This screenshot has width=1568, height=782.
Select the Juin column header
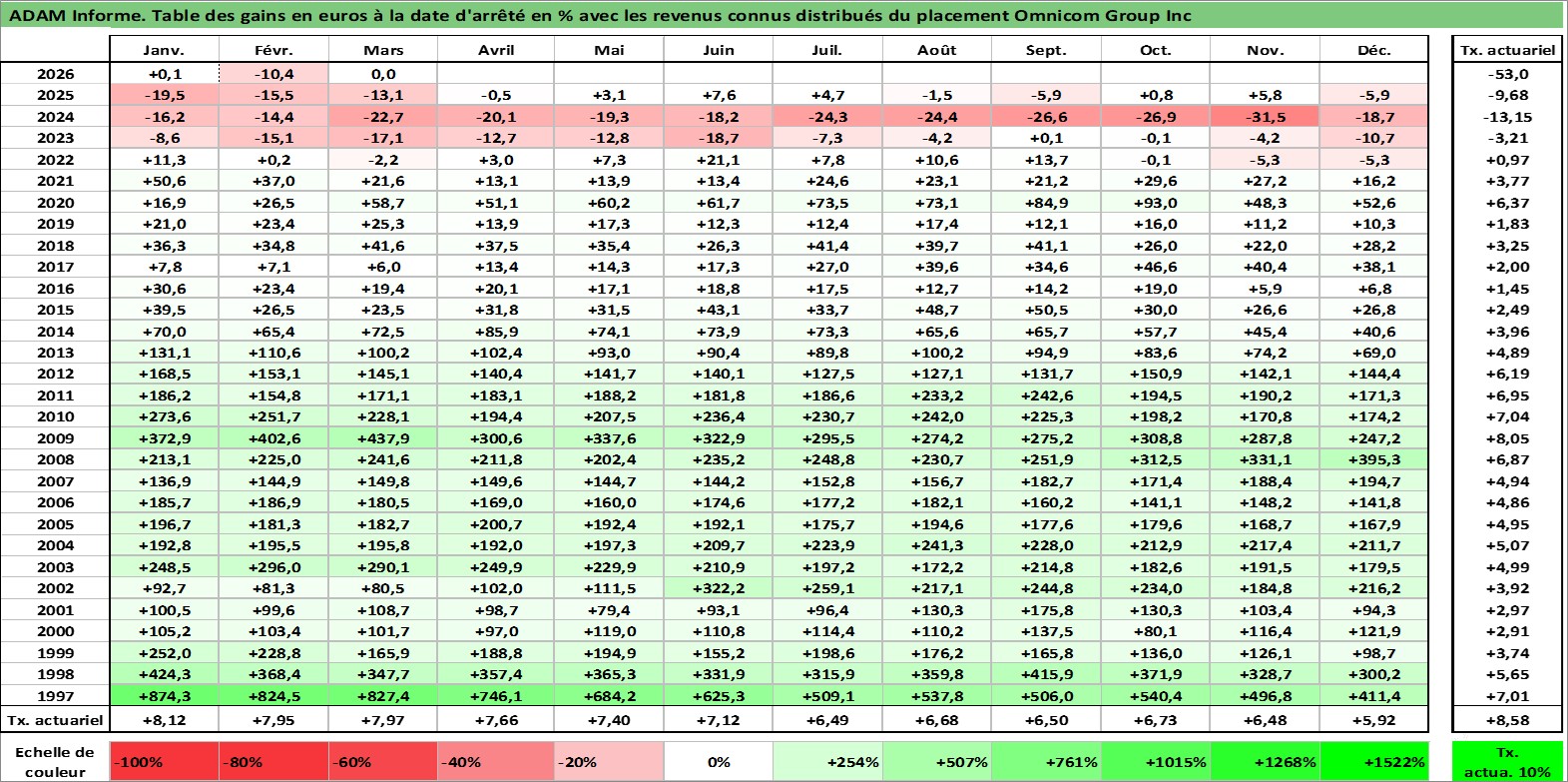tap(718, 50)
